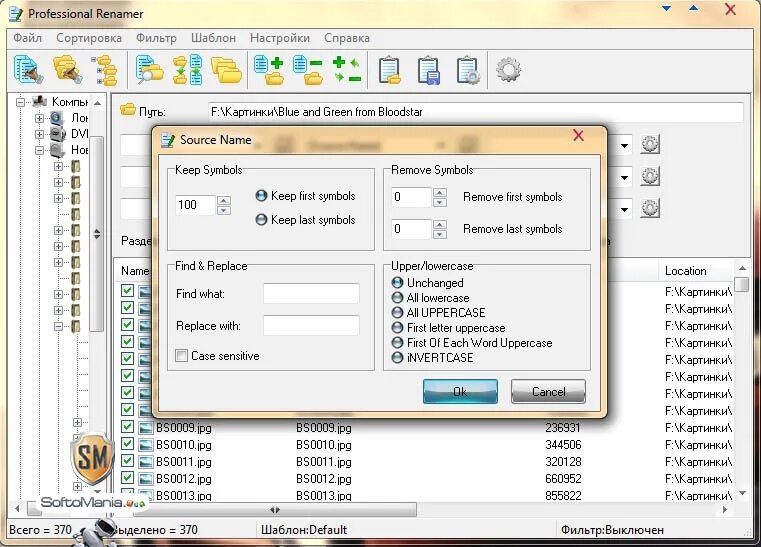
Task: Click the folder tree vertical scrollbar
Action: tap(97, 234)
